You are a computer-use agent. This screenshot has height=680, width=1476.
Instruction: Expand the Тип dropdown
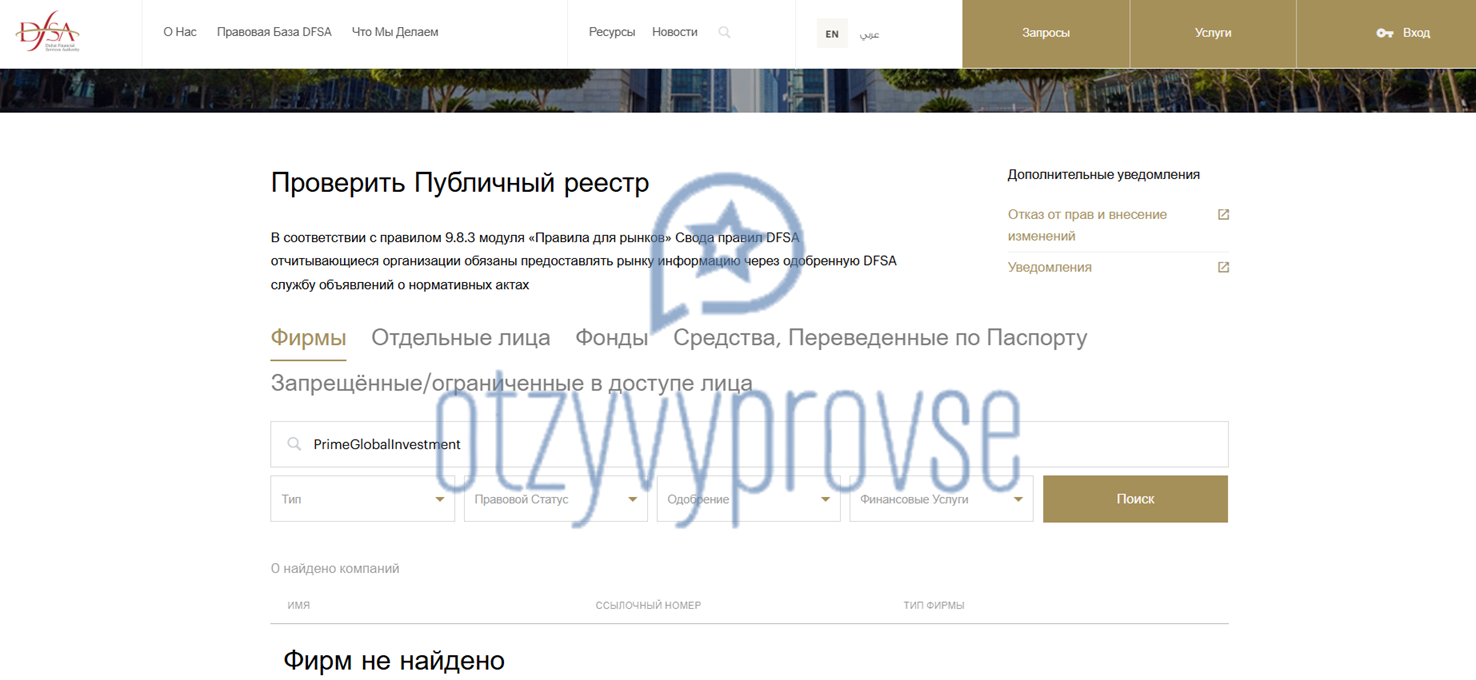363,499
